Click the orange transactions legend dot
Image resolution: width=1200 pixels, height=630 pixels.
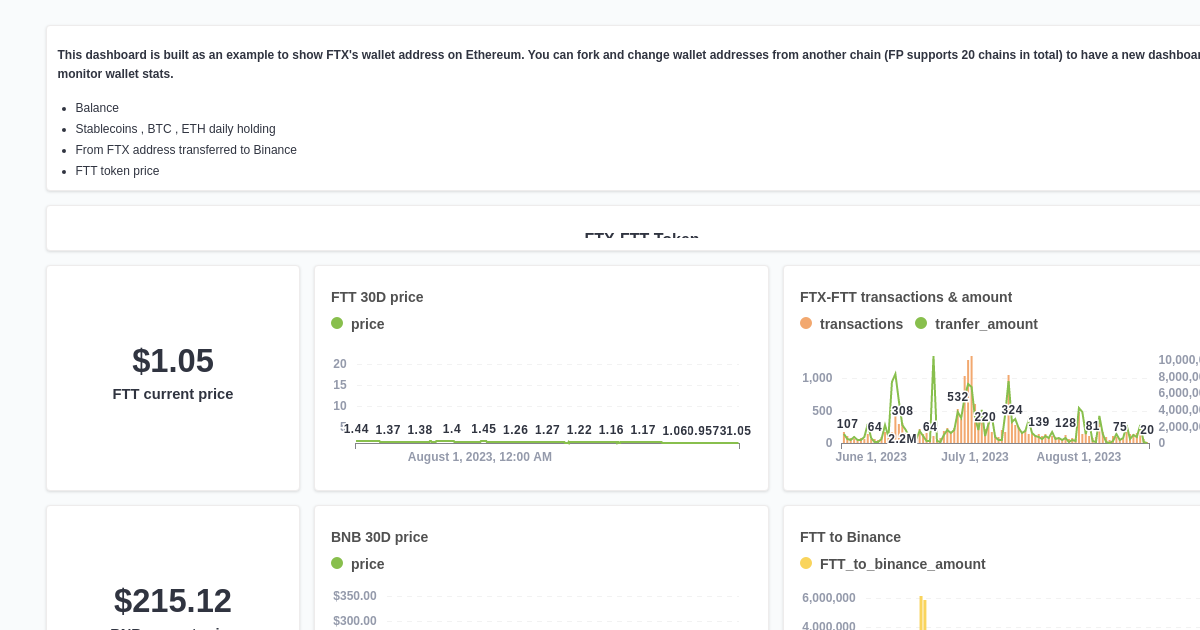(x=806, y=323)
